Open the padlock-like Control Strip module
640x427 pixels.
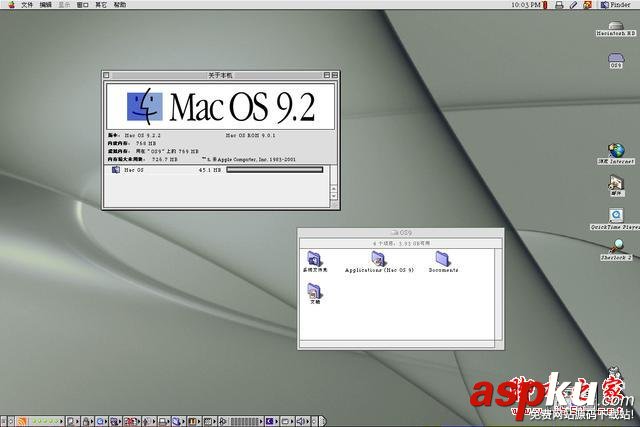(87, 421)
